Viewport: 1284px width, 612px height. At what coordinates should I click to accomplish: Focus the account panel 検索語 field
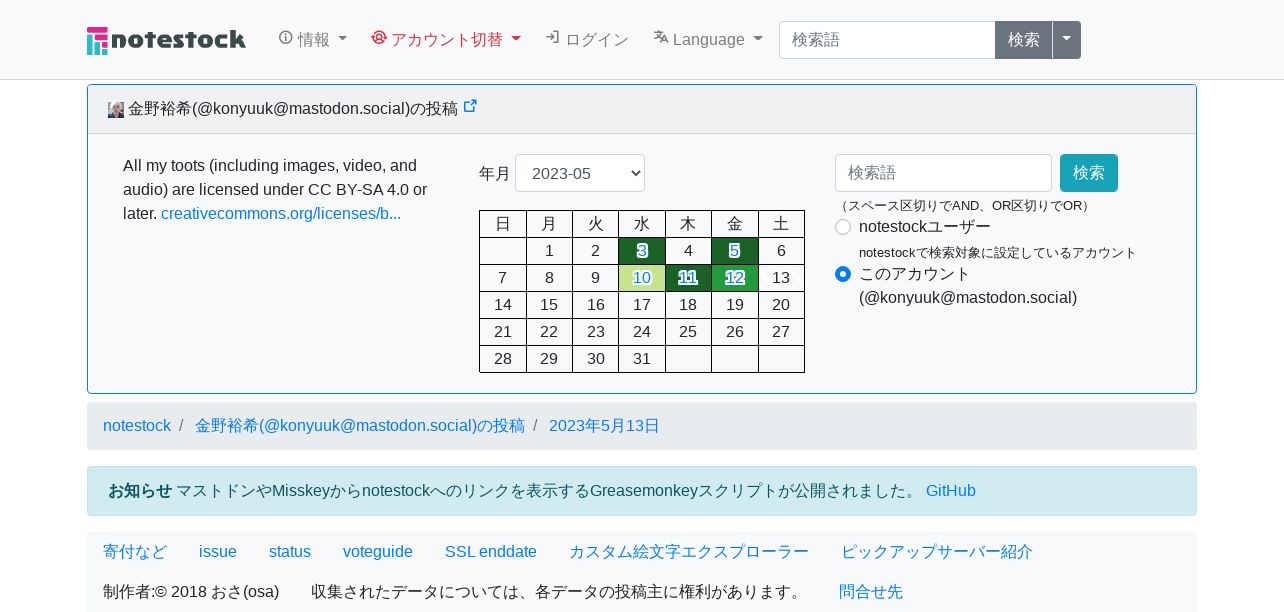(943, 173)
